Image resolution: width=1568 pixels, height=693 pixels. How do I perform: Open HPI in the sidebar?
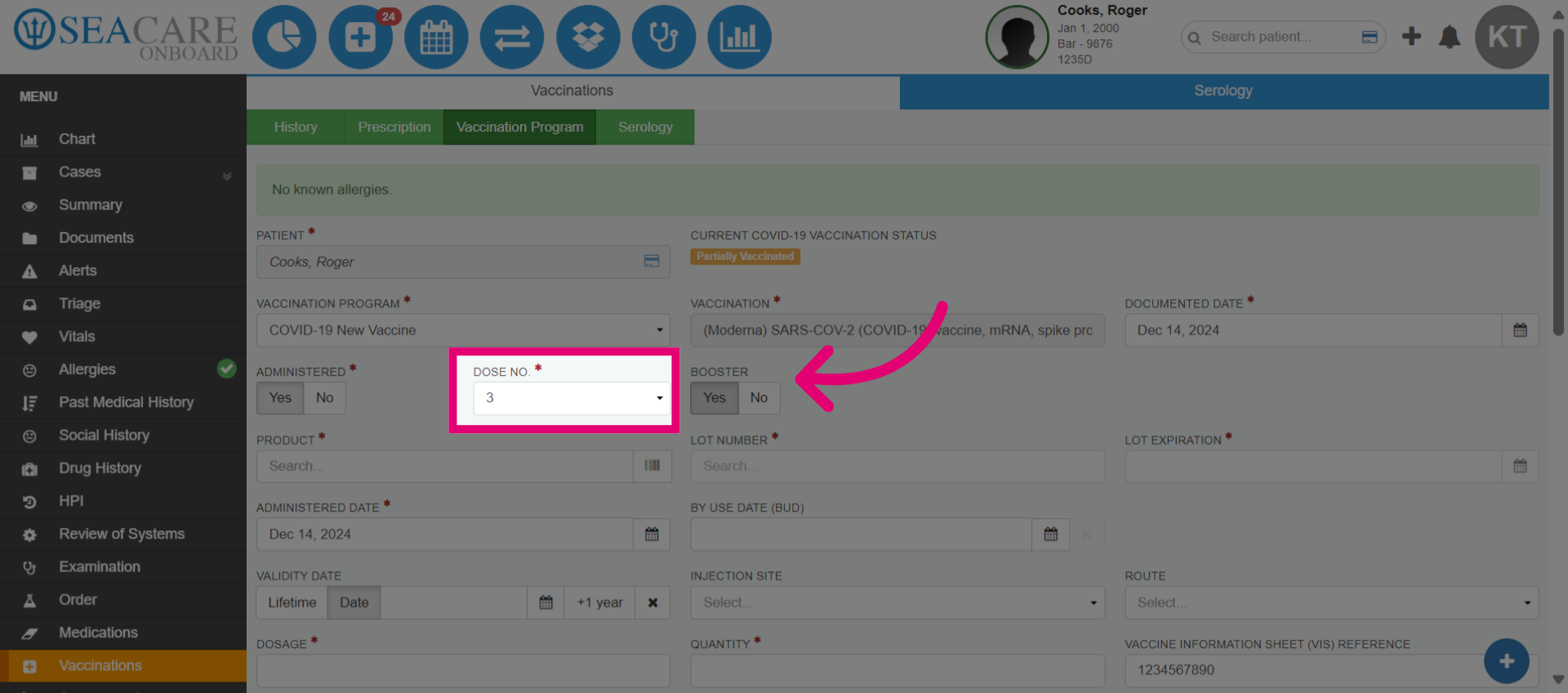click(123, 501)
